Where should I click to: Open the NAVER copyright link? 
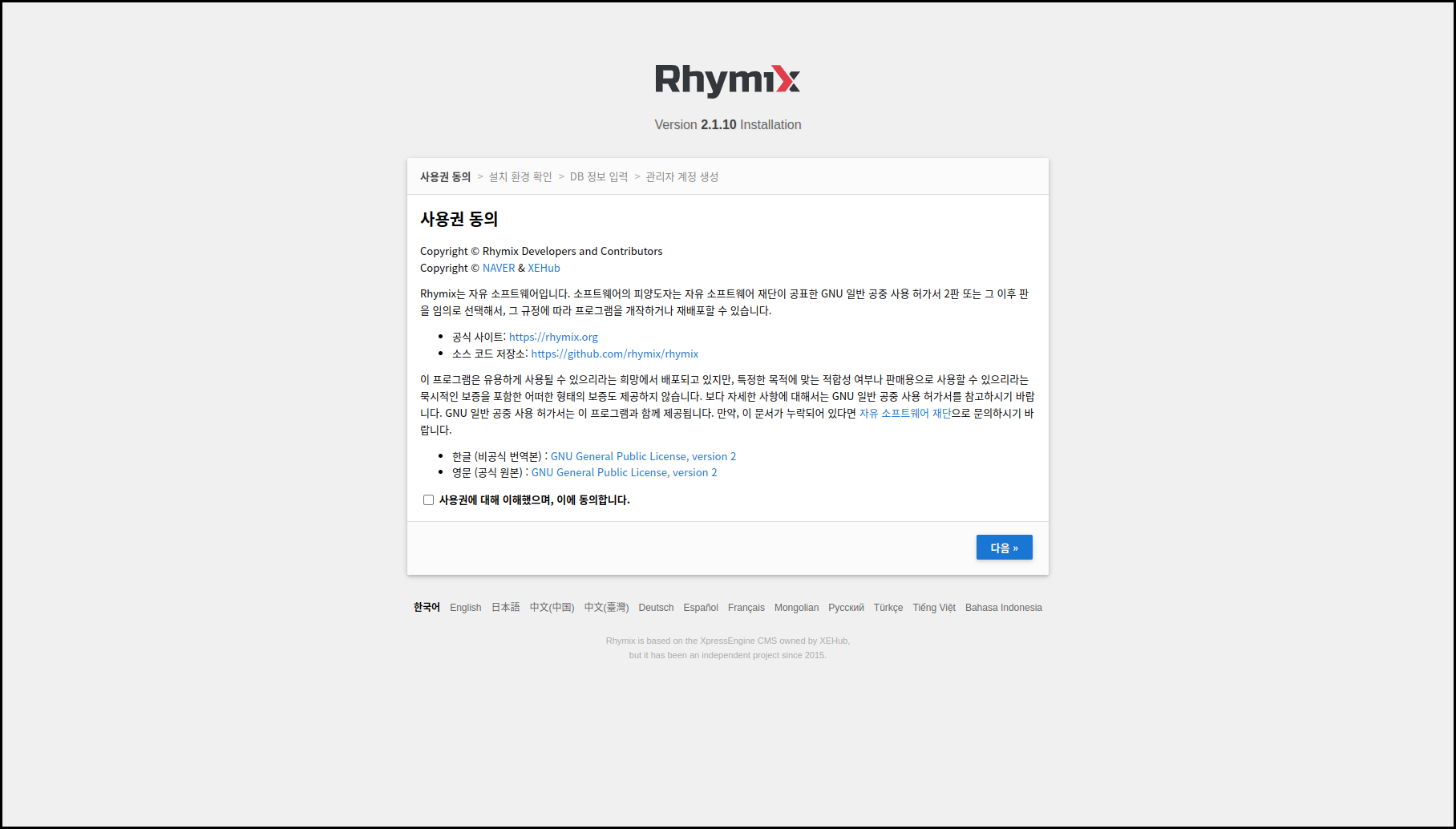[x=499, y=269]
